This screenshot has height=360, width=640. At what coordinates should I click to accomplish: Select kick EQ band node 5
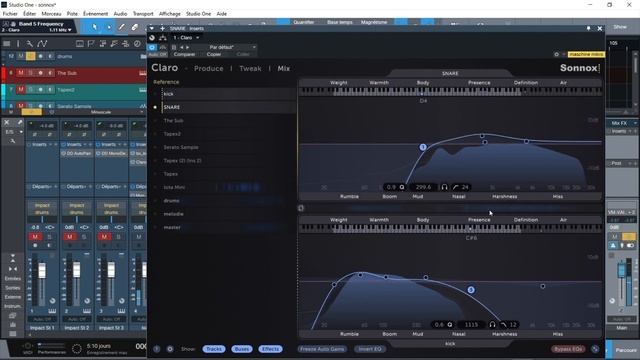(x=471, y=290)
